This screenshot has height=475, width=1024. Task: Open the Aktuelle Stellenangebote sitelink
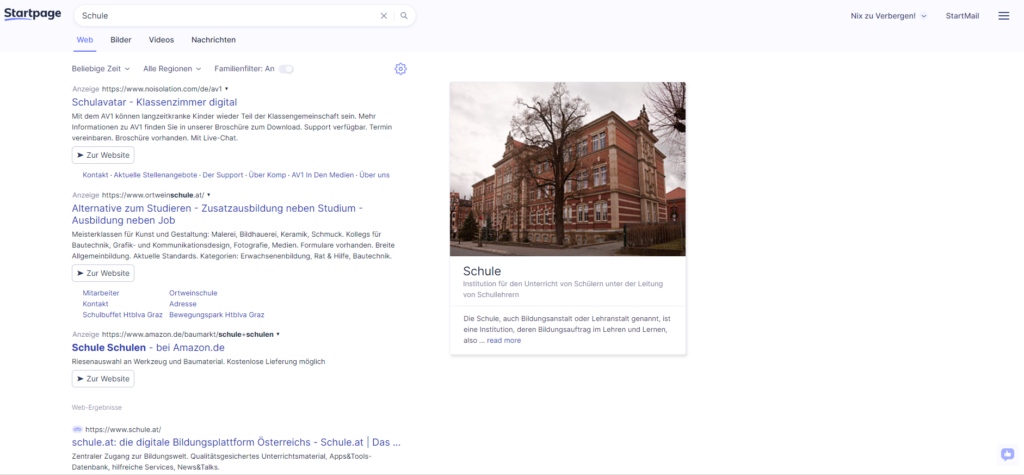[157, 175]
